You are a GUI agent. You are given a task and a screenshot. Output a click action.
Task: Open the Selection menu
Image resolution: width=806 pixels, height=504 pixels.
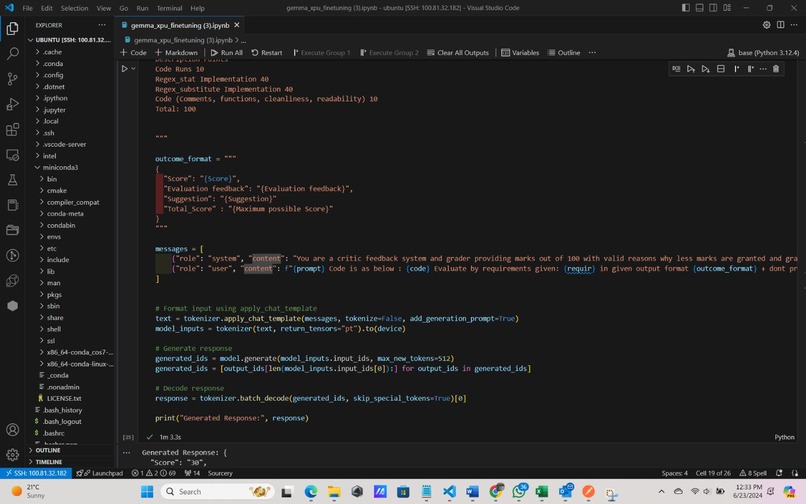[x=75, y=8]
